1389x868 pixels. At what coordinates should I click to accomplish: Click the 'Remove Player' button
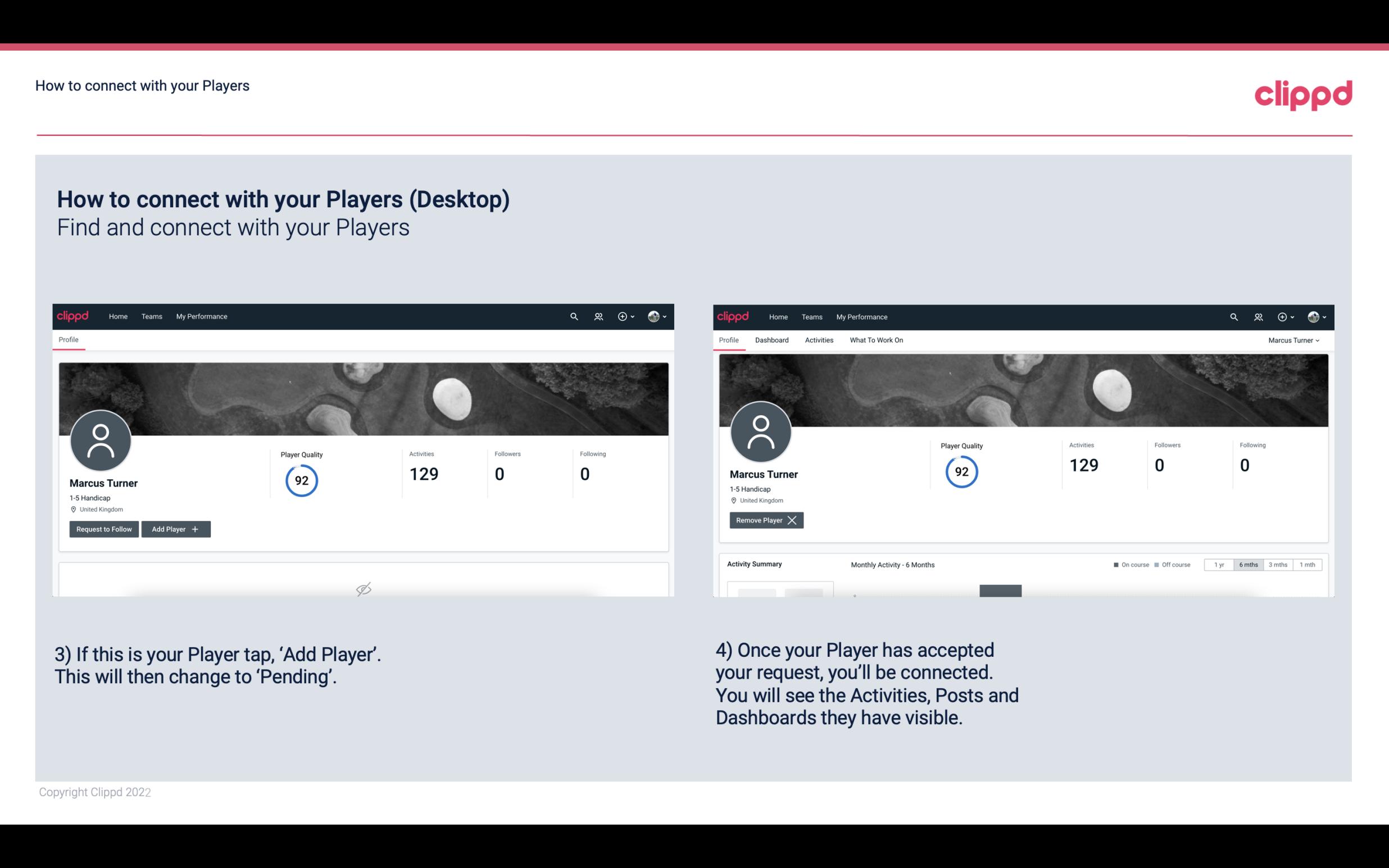tap(765, 520)
